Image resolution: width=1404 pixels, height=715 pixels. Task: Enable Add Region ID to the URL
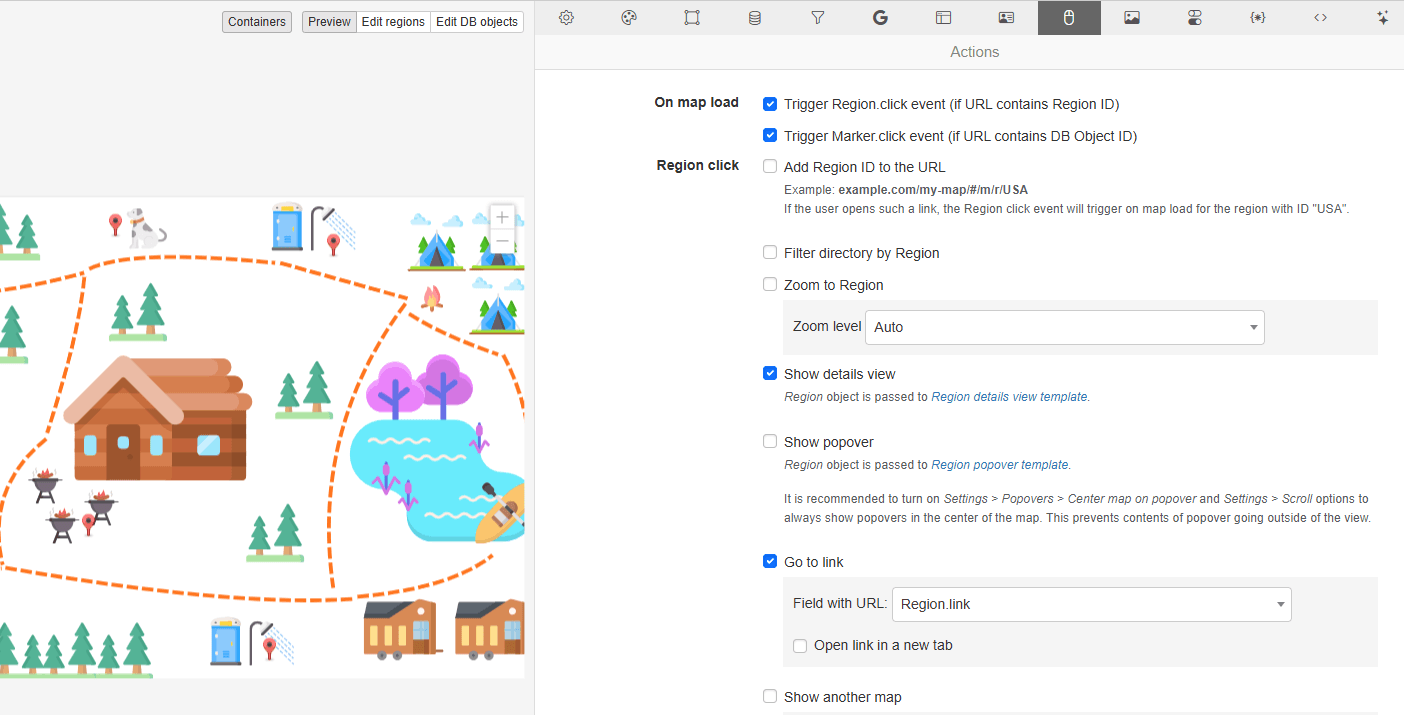770,167
